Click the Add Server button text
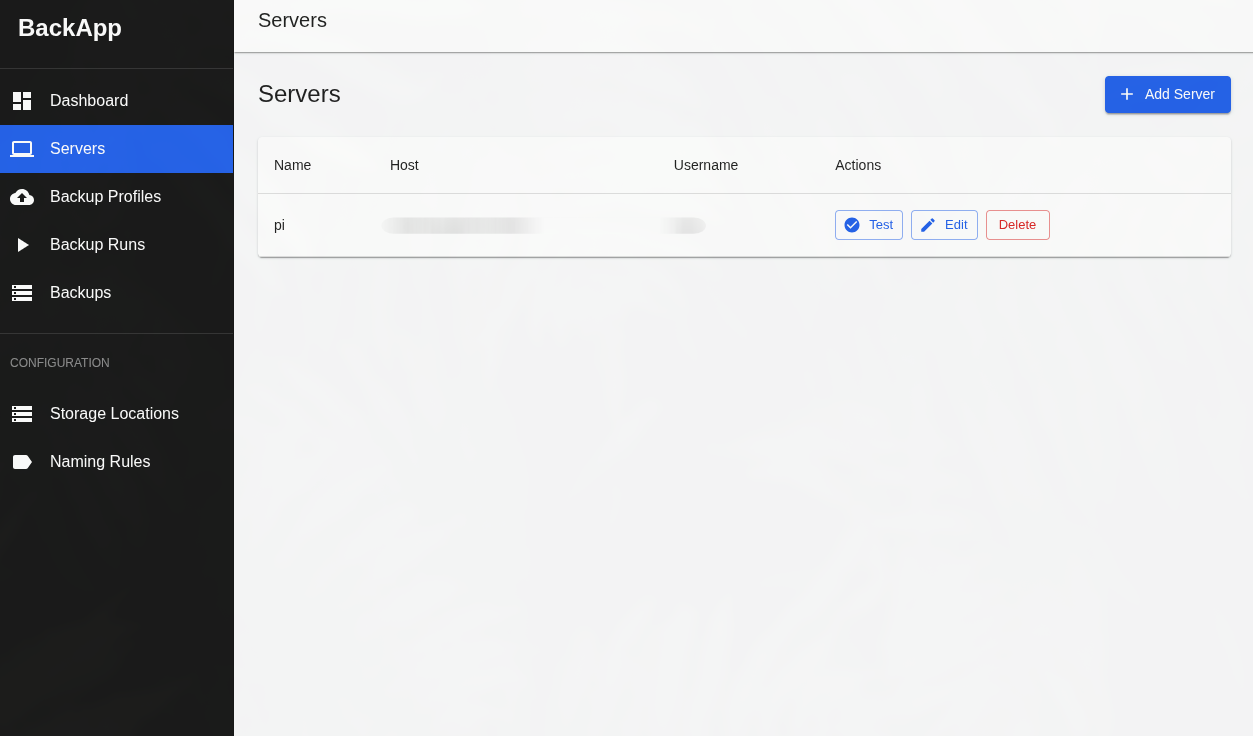The image size is (1253, 736). (x=1180, y=94)
